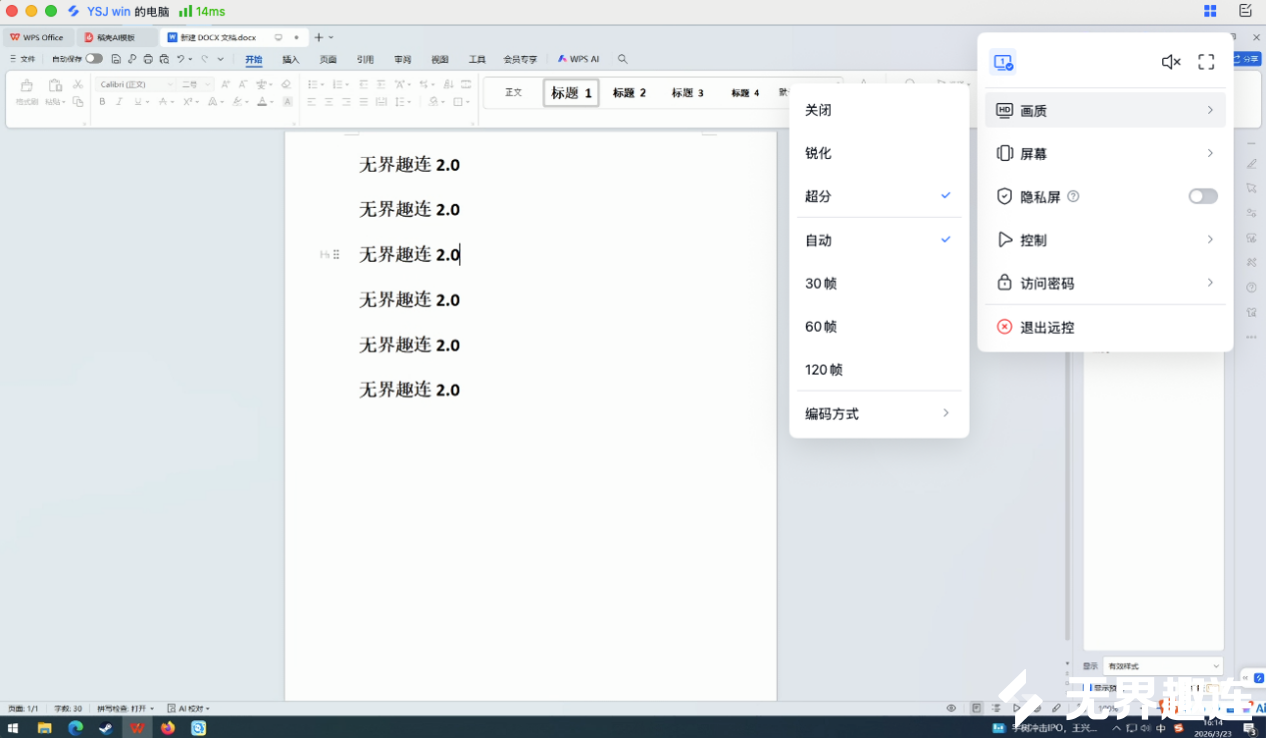Image resolution: width=1266 pixels, height=738 pixels.
Task: Open the Calibri font name dropdown
Action: click(137, 85)
